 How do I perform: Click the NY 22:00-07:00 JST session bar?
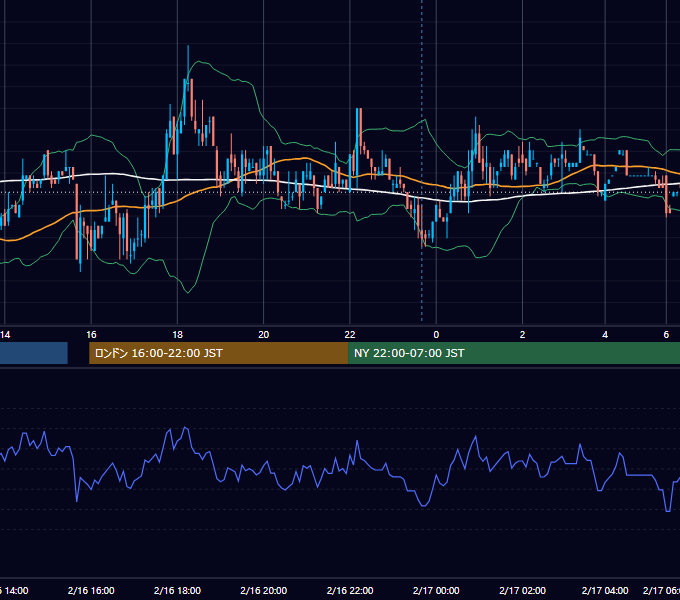tap(514, 353)
